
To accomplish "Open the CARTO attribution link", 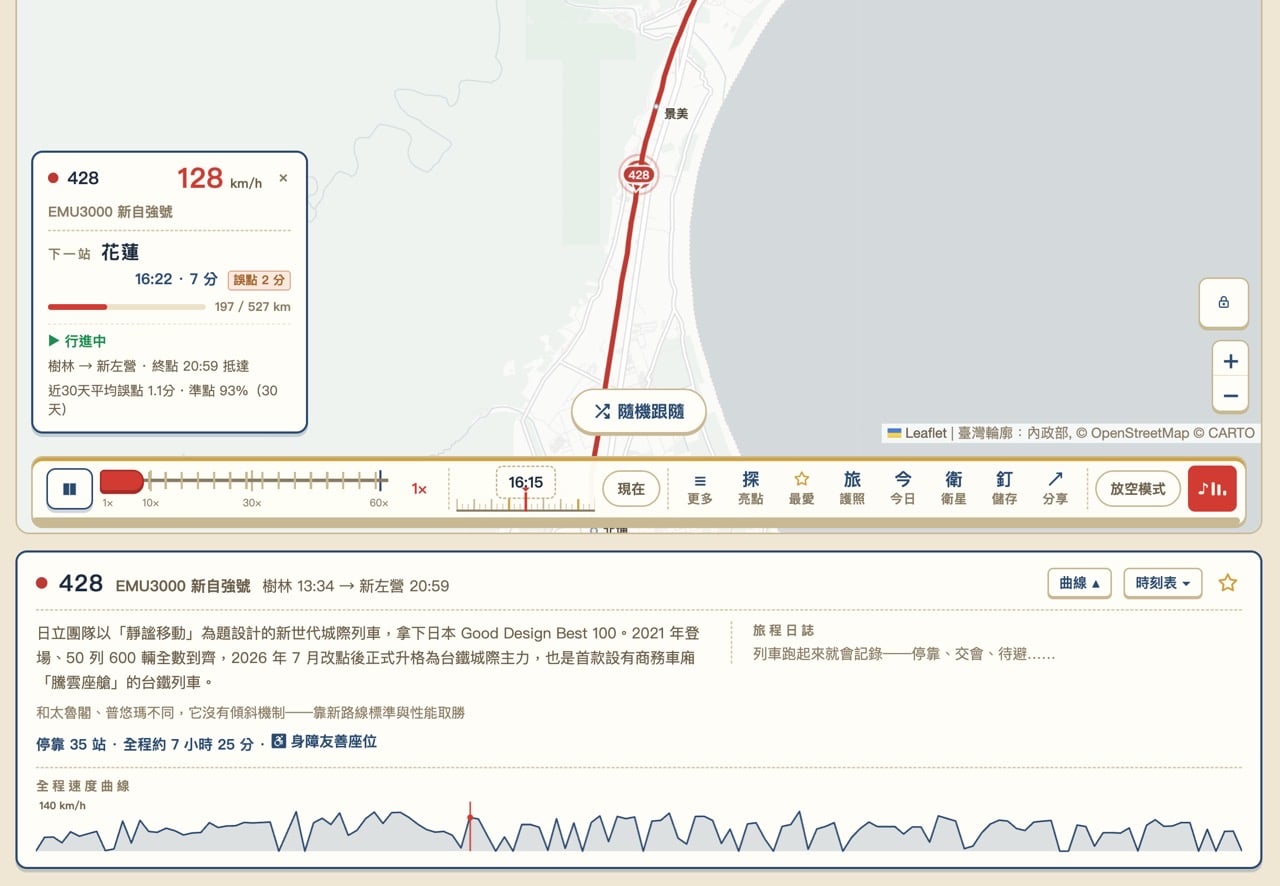I will pyautogui.click(x=1230, y=433).
